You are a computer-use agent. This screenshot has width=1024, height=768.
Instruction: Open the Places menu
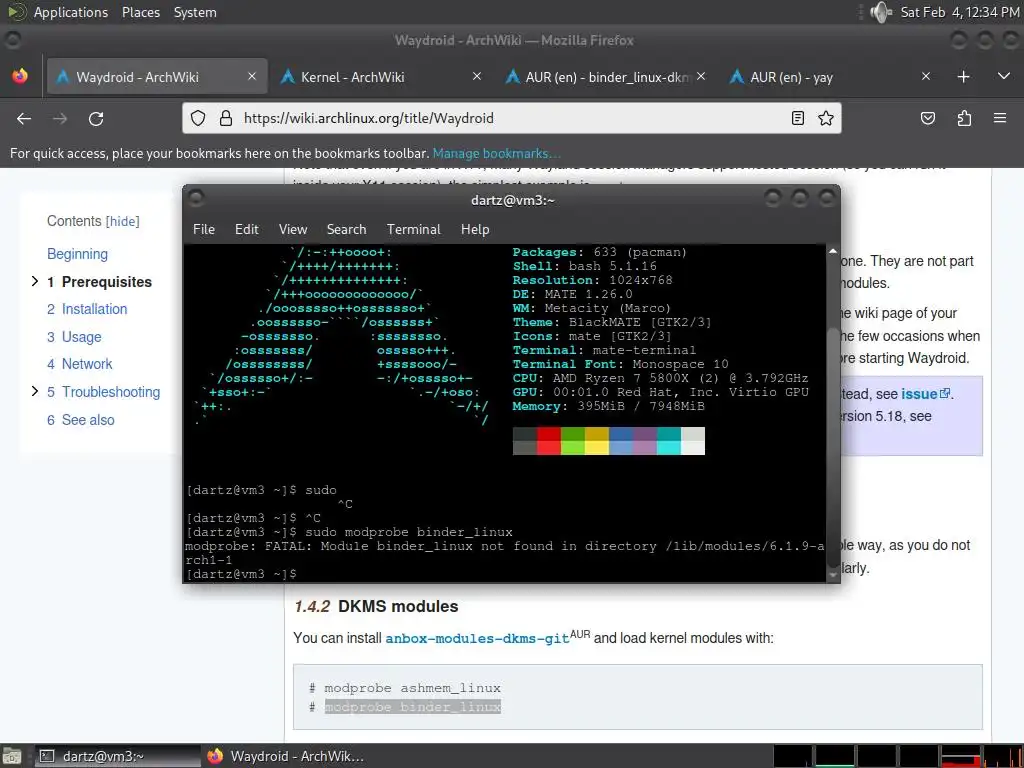click(x=140, y=12)
